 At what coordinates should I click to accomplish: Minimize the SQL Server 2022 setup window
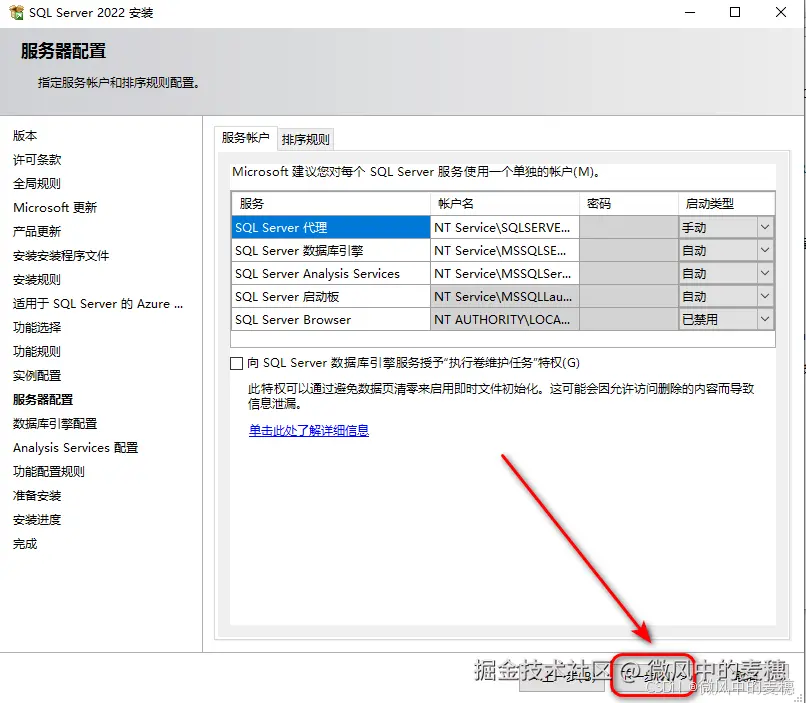click(x=690, y=12)
